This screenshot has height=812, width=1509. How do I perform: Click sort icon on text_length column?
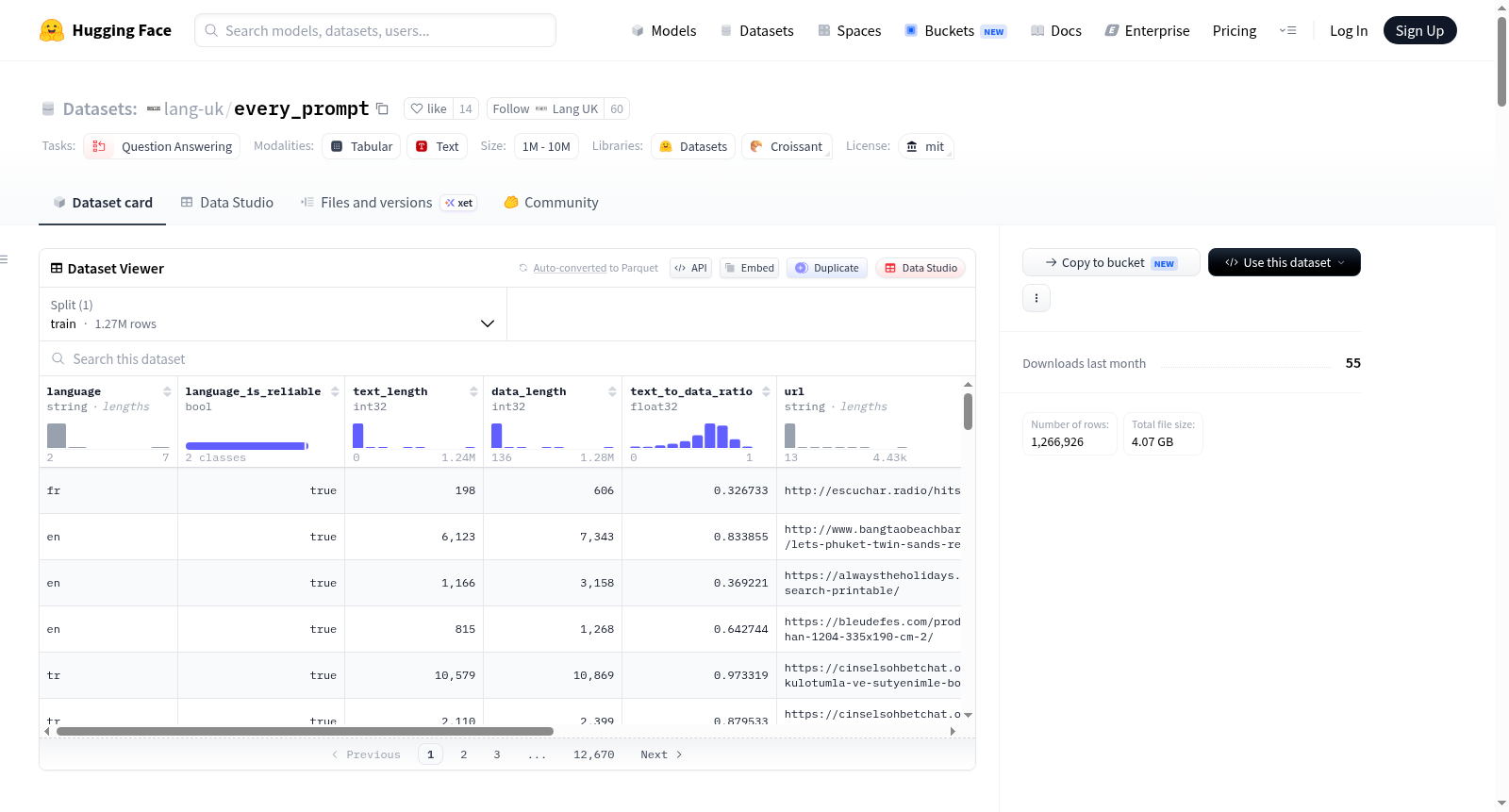point(473,391)
